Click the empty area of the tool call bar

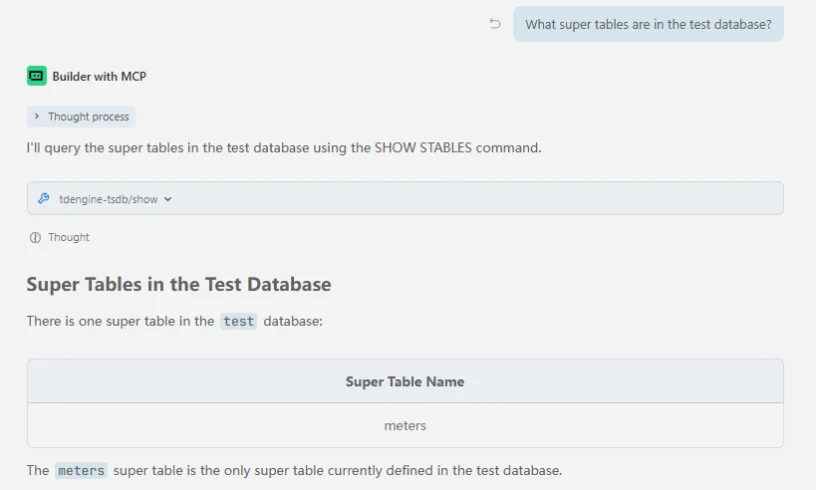[x=480, y=199]
